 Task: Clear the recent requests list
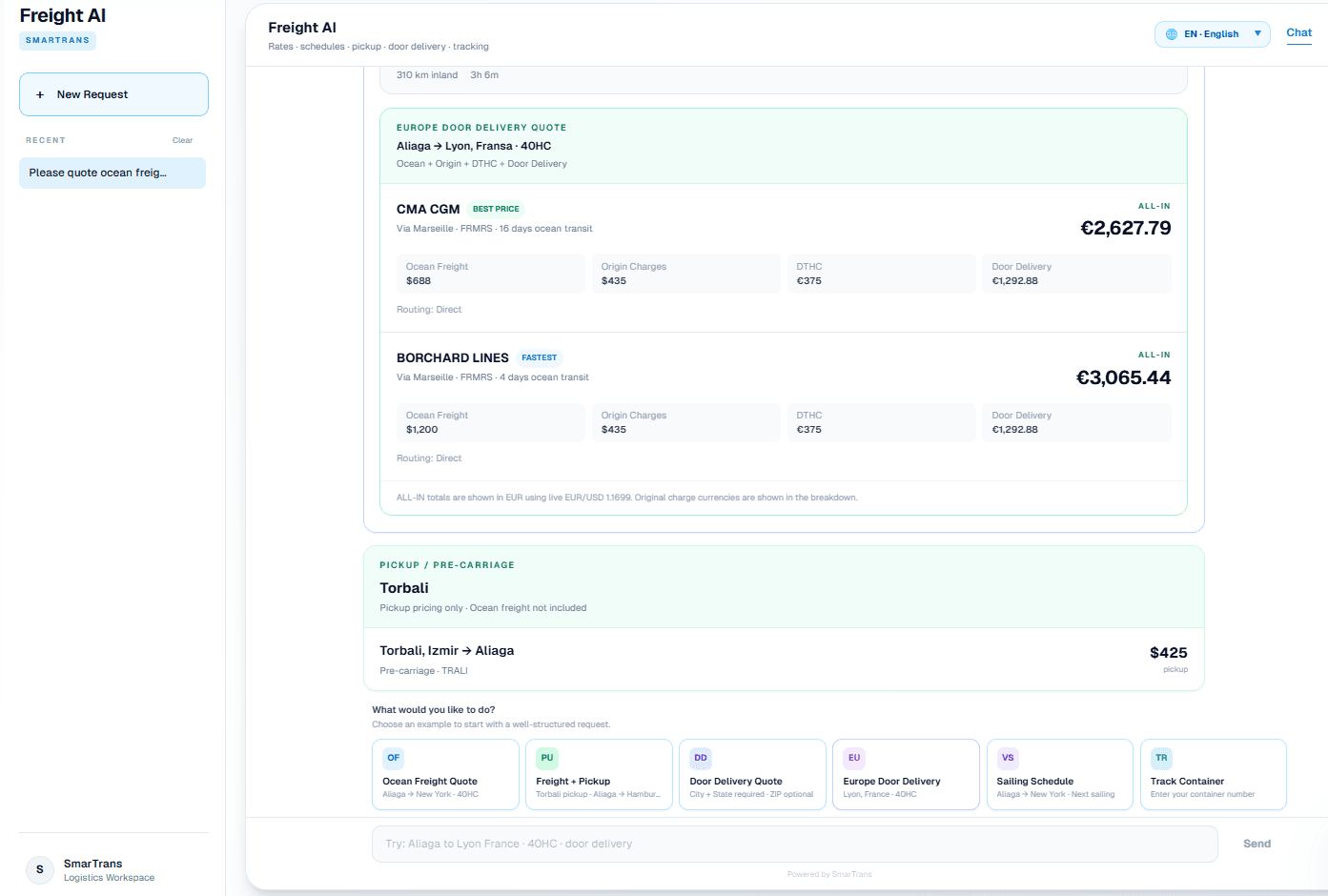[182, 140]
